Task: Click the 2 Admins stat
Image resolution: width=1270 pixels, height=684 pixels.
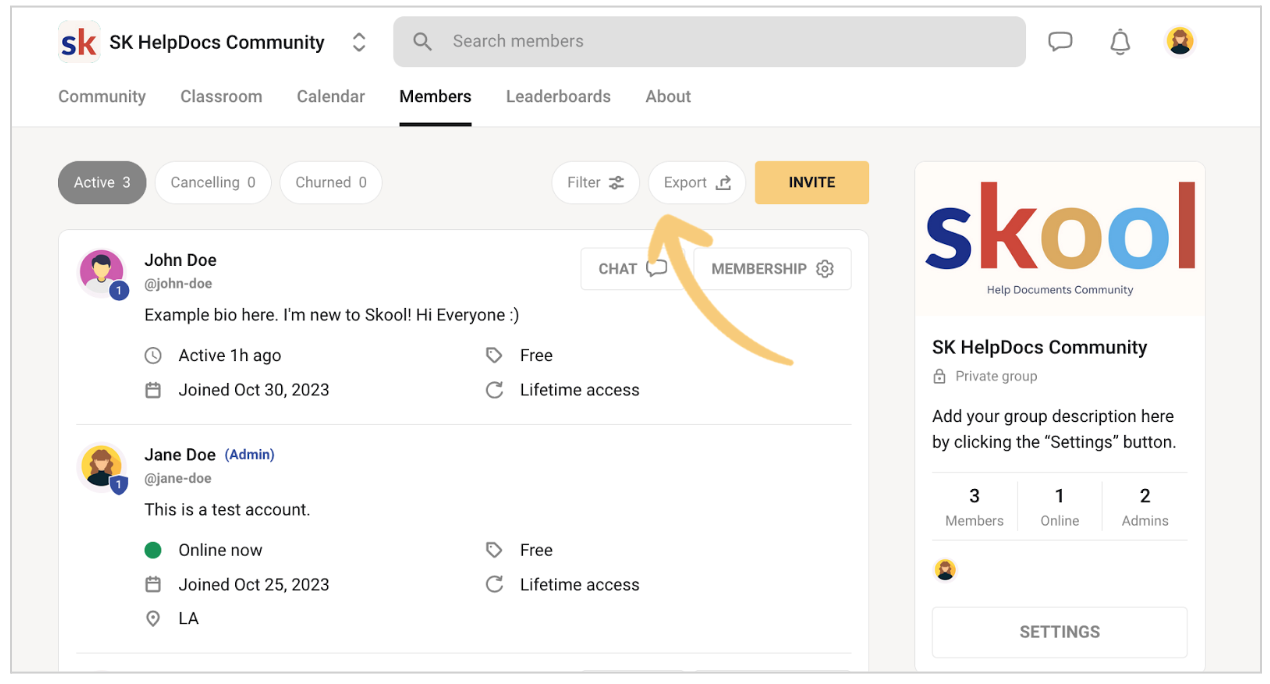Action: tap(1145, 506)
